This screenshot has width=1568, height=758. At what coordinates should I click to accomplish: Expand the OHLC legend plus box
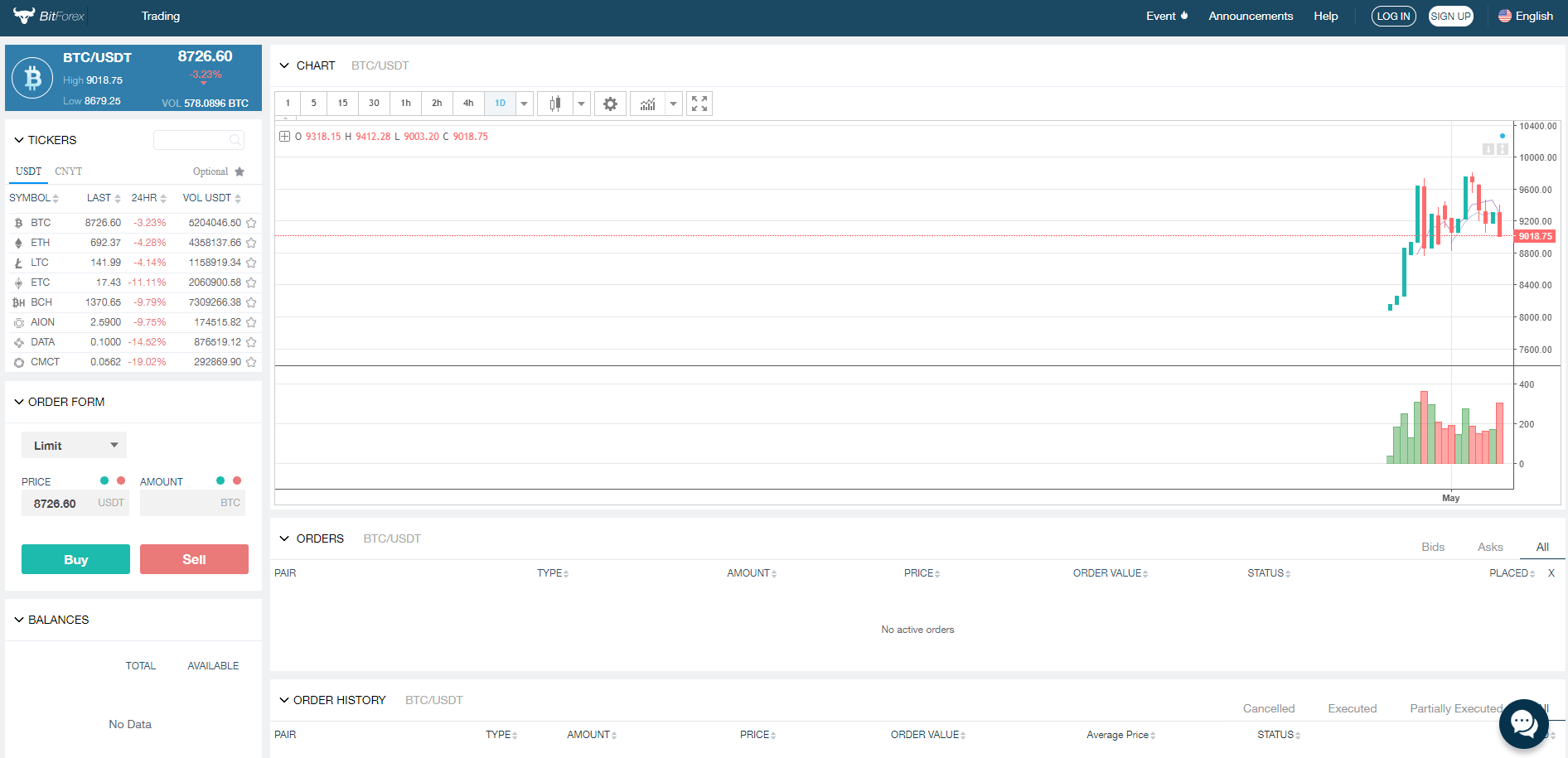pos(284,137)
